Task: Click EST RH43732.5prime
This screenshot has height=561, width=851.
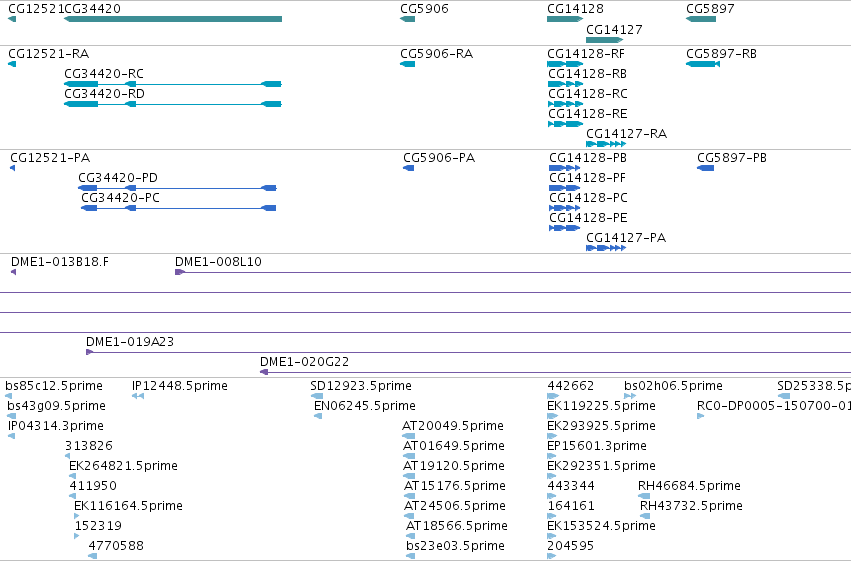Action: coord(645,517)
